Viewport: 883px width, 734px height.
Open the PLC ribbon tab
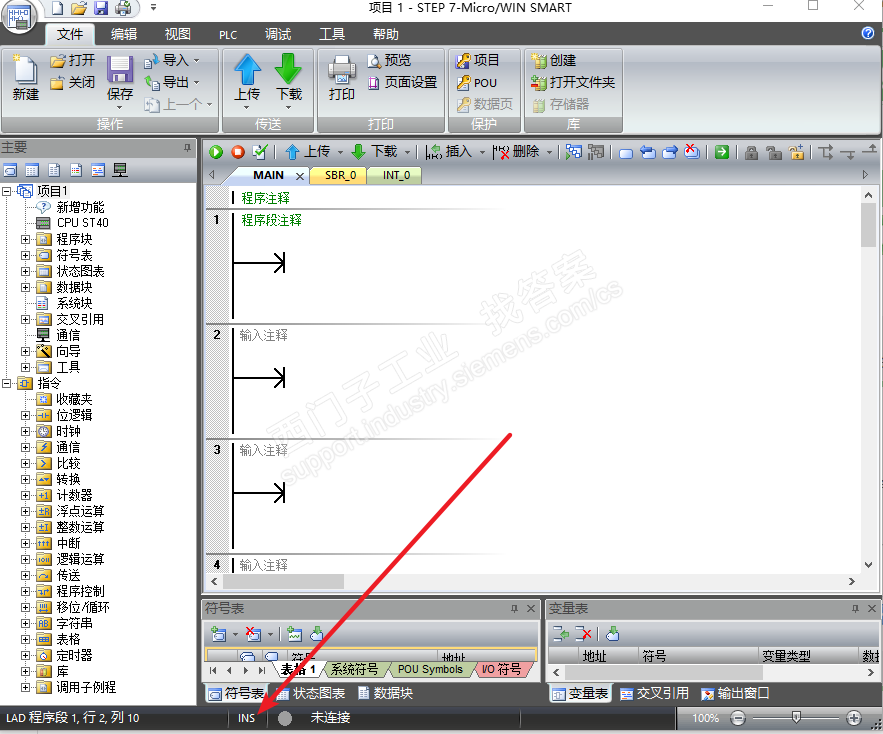(228, 35)
